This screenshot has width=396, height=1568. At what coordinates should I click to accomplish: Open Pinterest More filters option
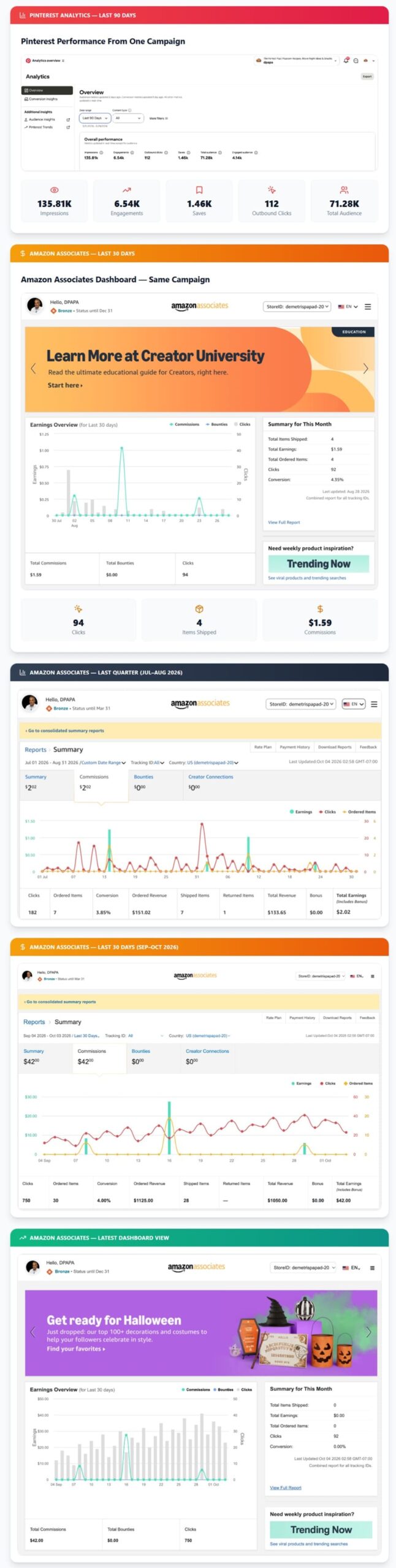coord(159,118)
